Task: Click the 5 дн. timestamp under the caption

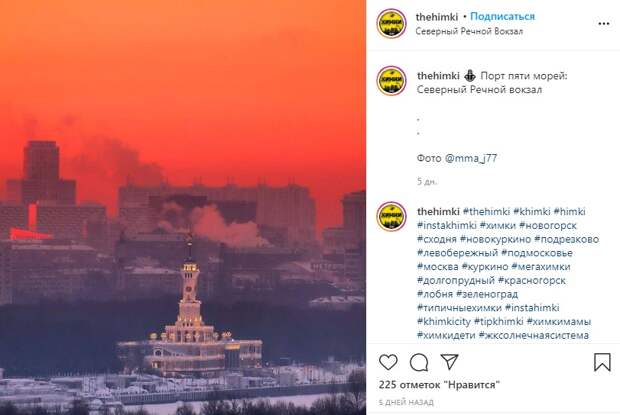Action: (x=427, y=181)
